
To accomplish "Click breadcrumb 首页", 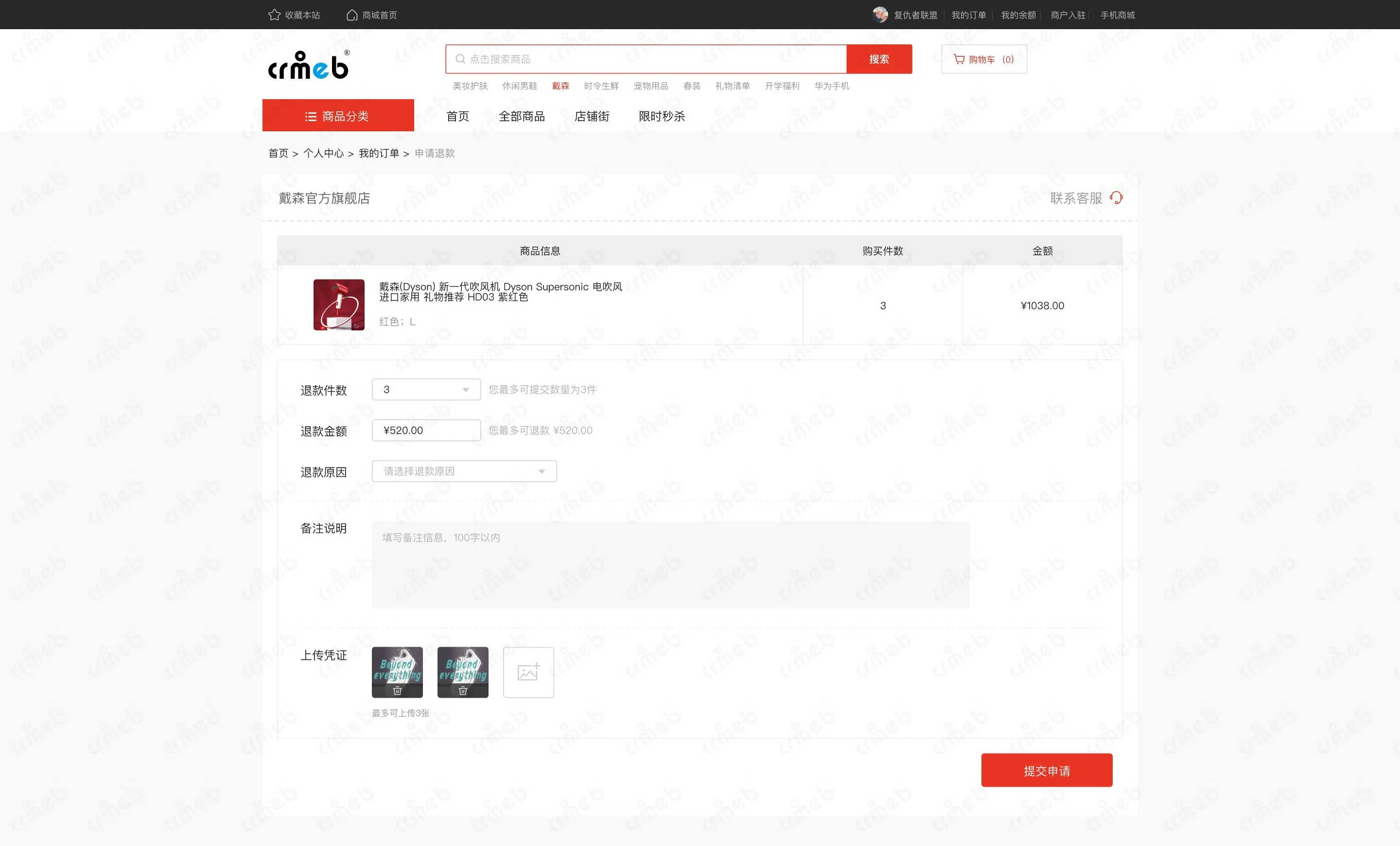I will pos(279,154).
